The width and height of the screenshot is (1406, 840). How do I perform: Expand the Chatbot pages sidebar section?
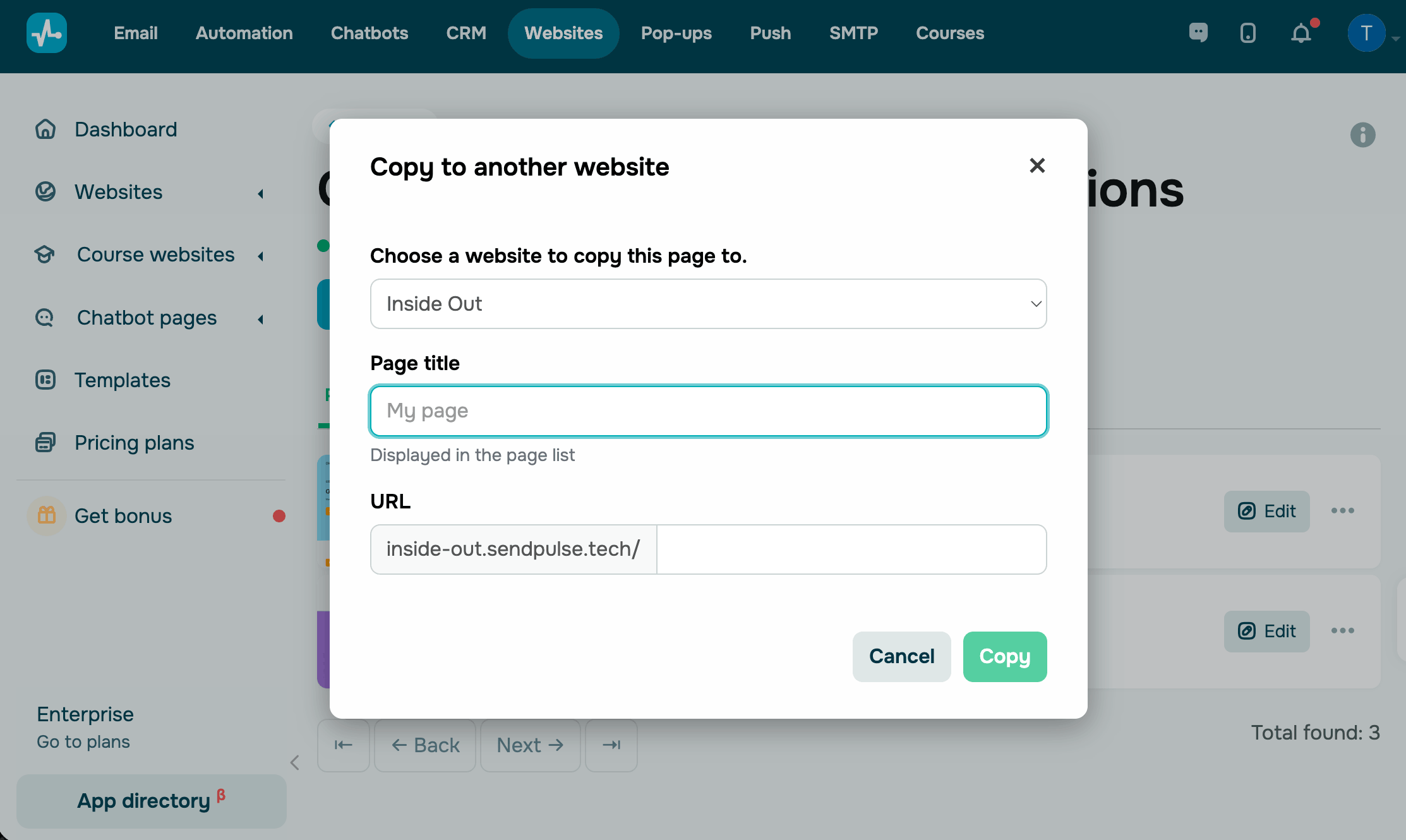click(260, 319)
